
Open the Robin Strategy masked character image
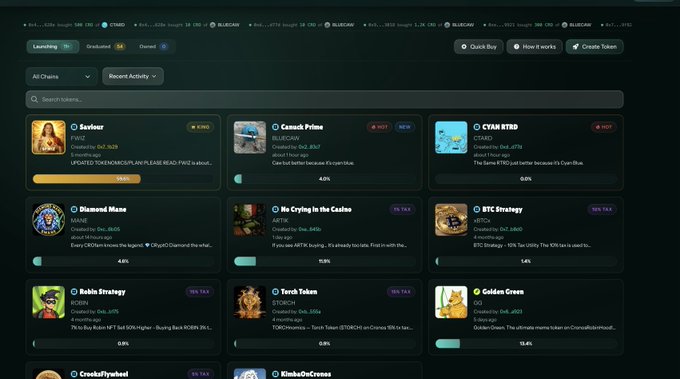tap(49, 302)
